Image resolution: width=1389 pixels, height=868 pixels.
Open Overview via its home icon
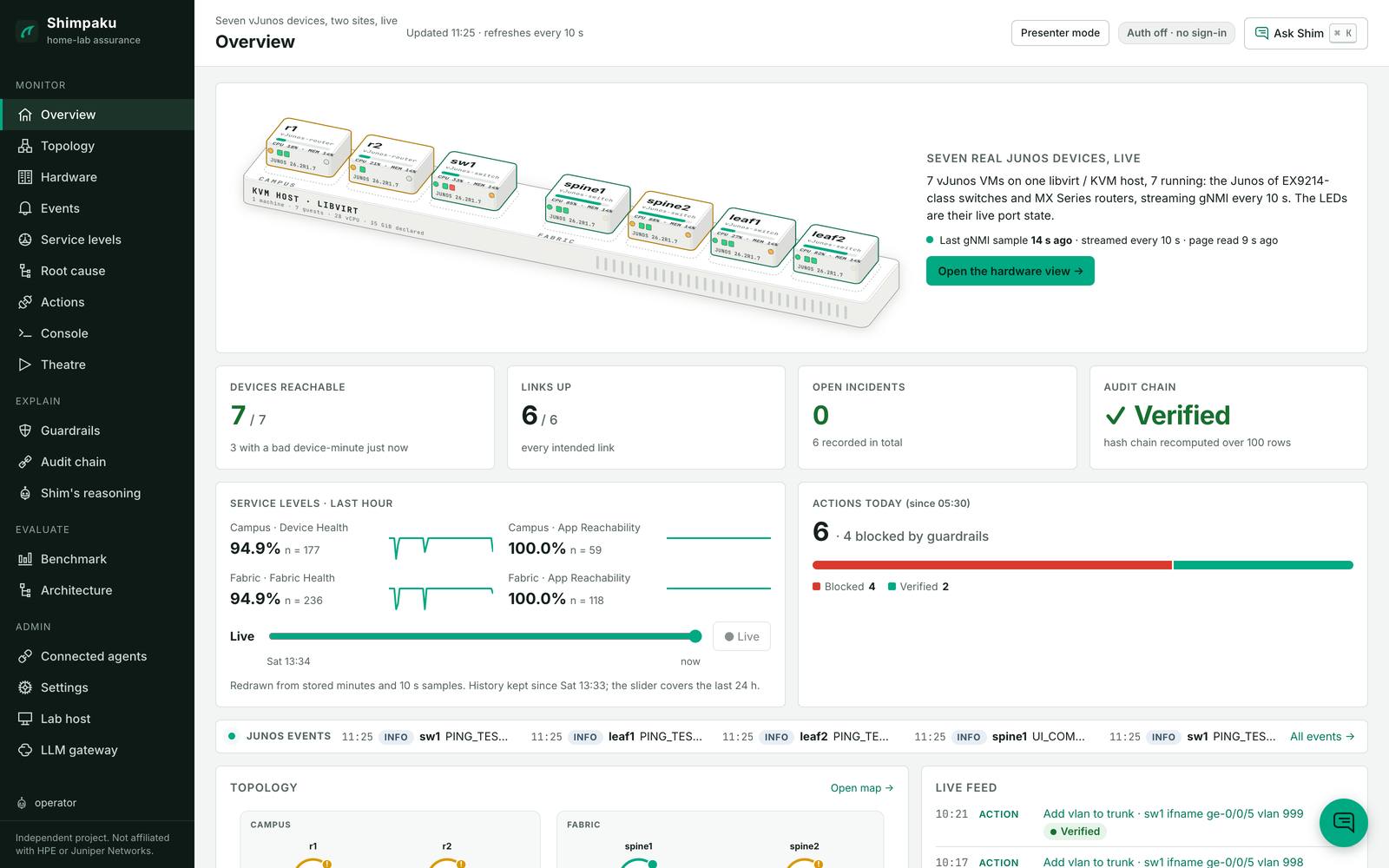(25, 115)
